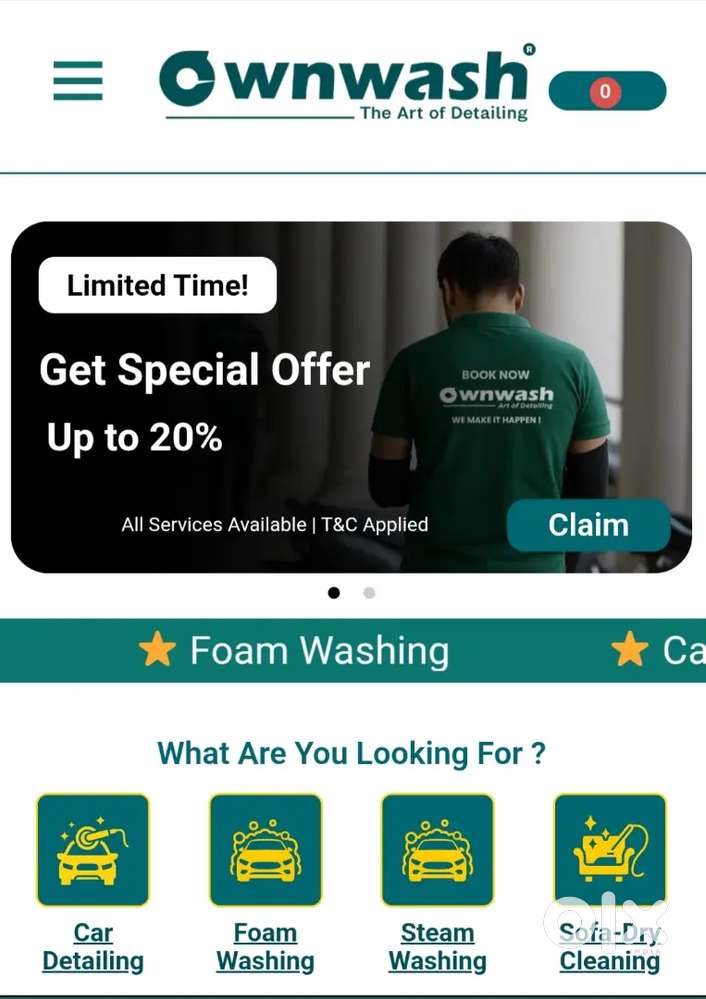Select the Car Detailing icon
The height and width of the screenshot is (999, 706).
tap(93, 849)
